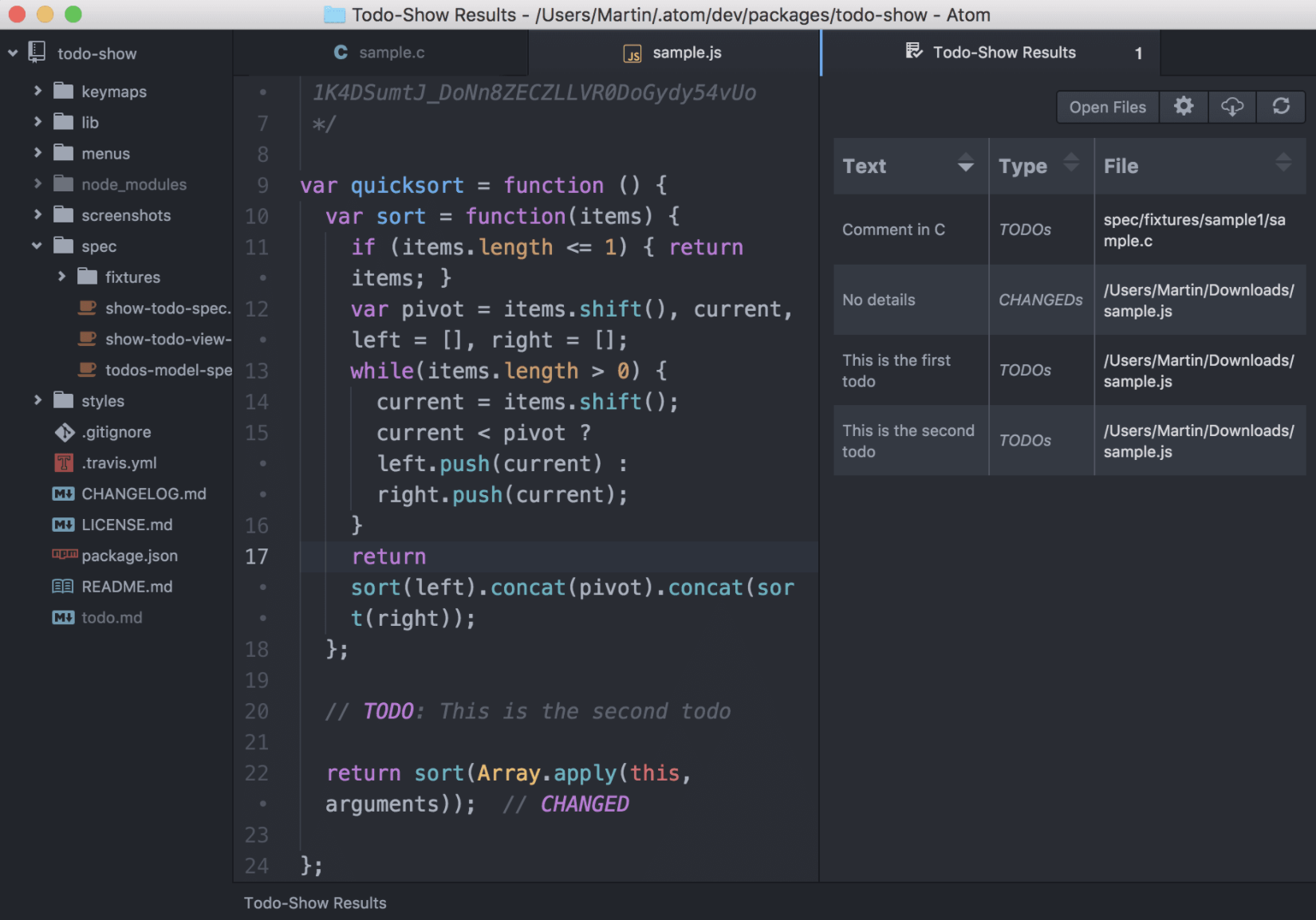1316x920 pixels.
Task: Click the settings gear icon in Todo-Show panel
Action: click(1184, 107)
